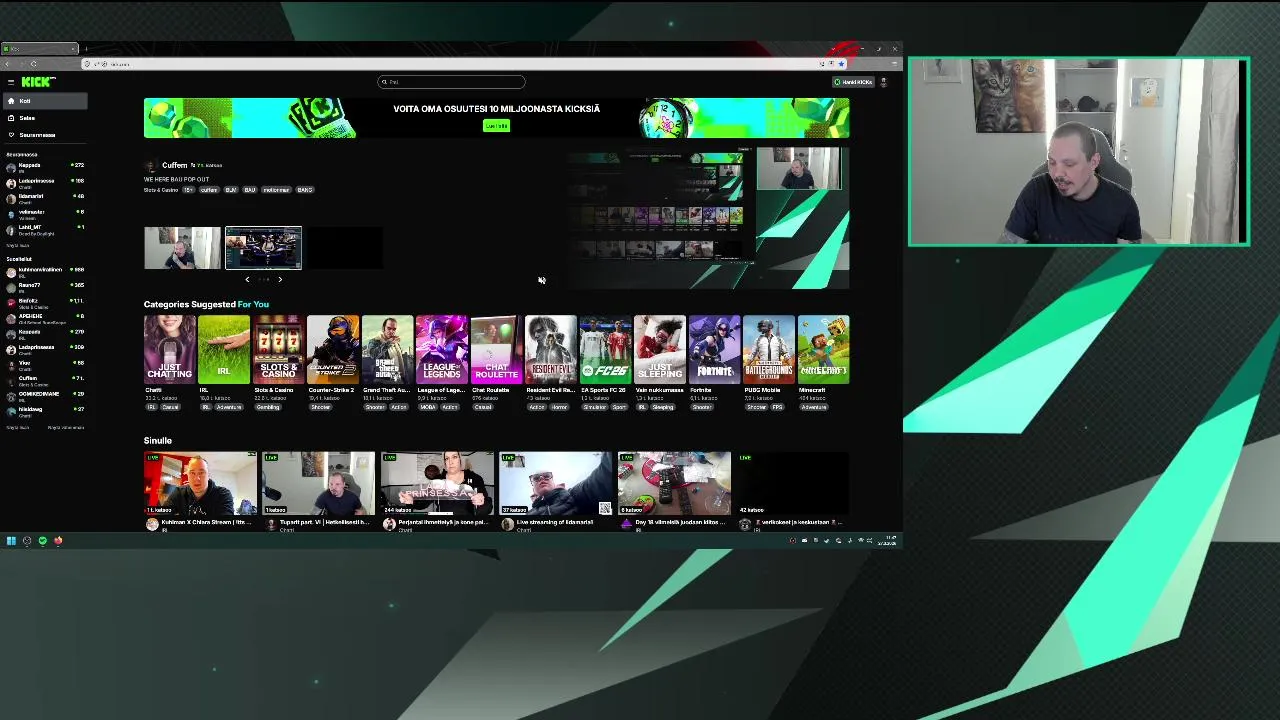Expand recommended channels with Näytä lisää
The image size is (1280, 720).
pos(17,428)
